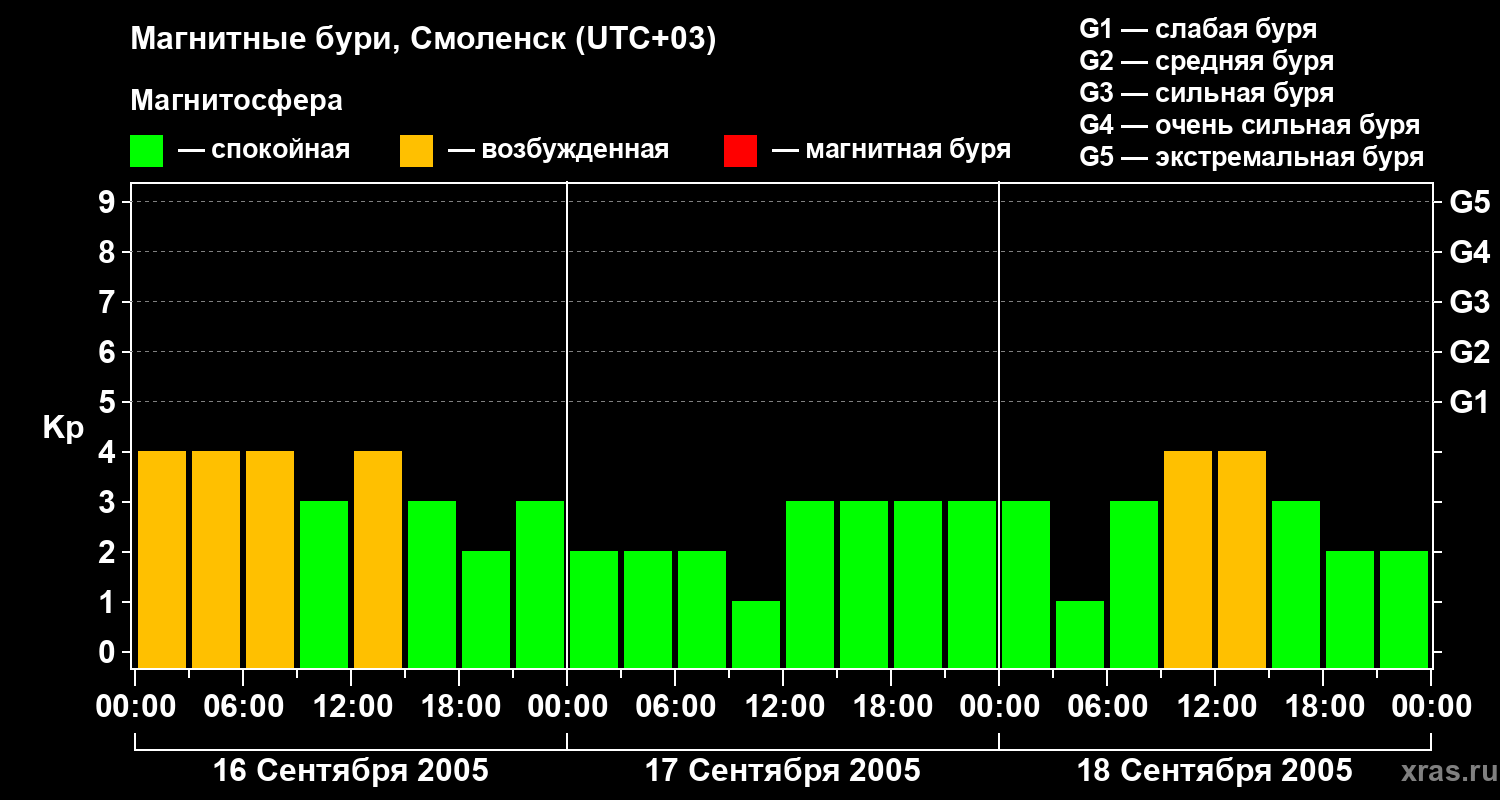Click the 12:00–15:00 bar on 17 September

click(x=810, y=584)
